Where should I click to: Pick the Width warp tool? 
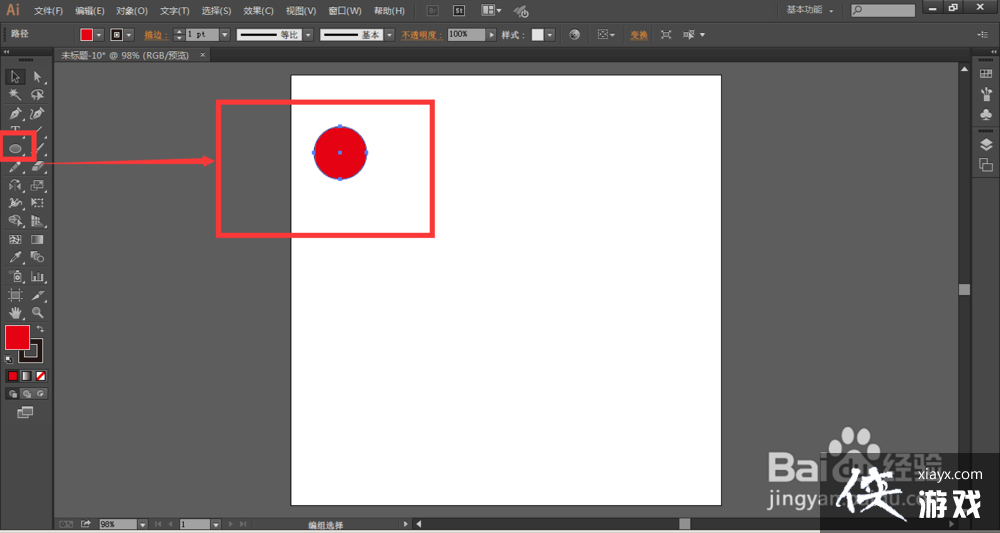(15, 203)
